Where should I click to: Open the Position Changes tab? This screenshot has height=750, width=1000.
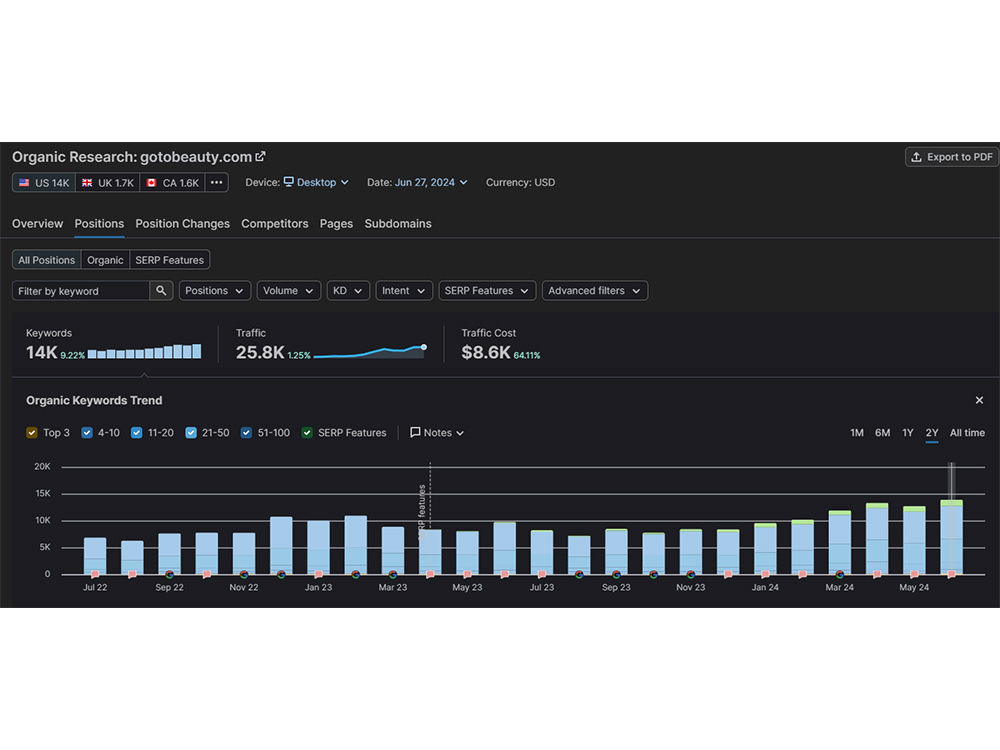(182, 224)
